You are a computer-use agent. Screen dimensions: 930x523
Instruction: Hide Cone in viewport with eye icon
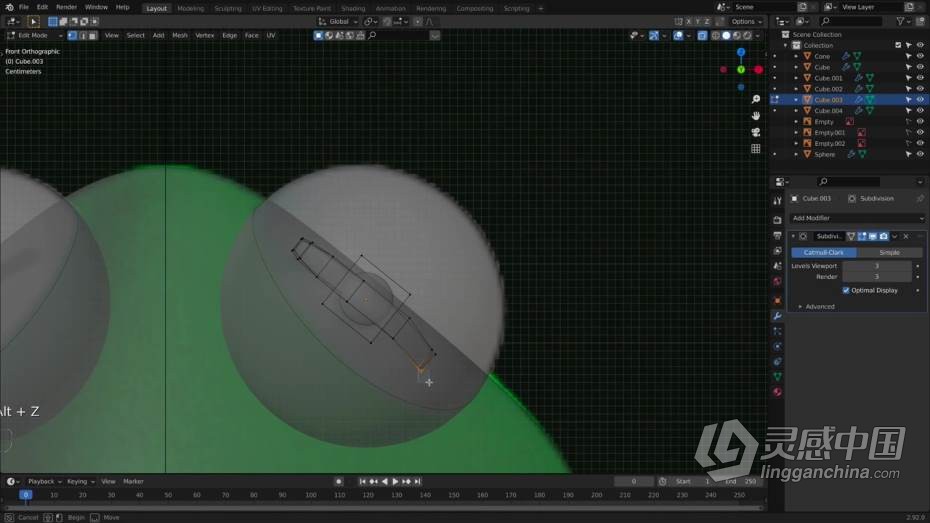pyautogui.click(x=920, y=56)
